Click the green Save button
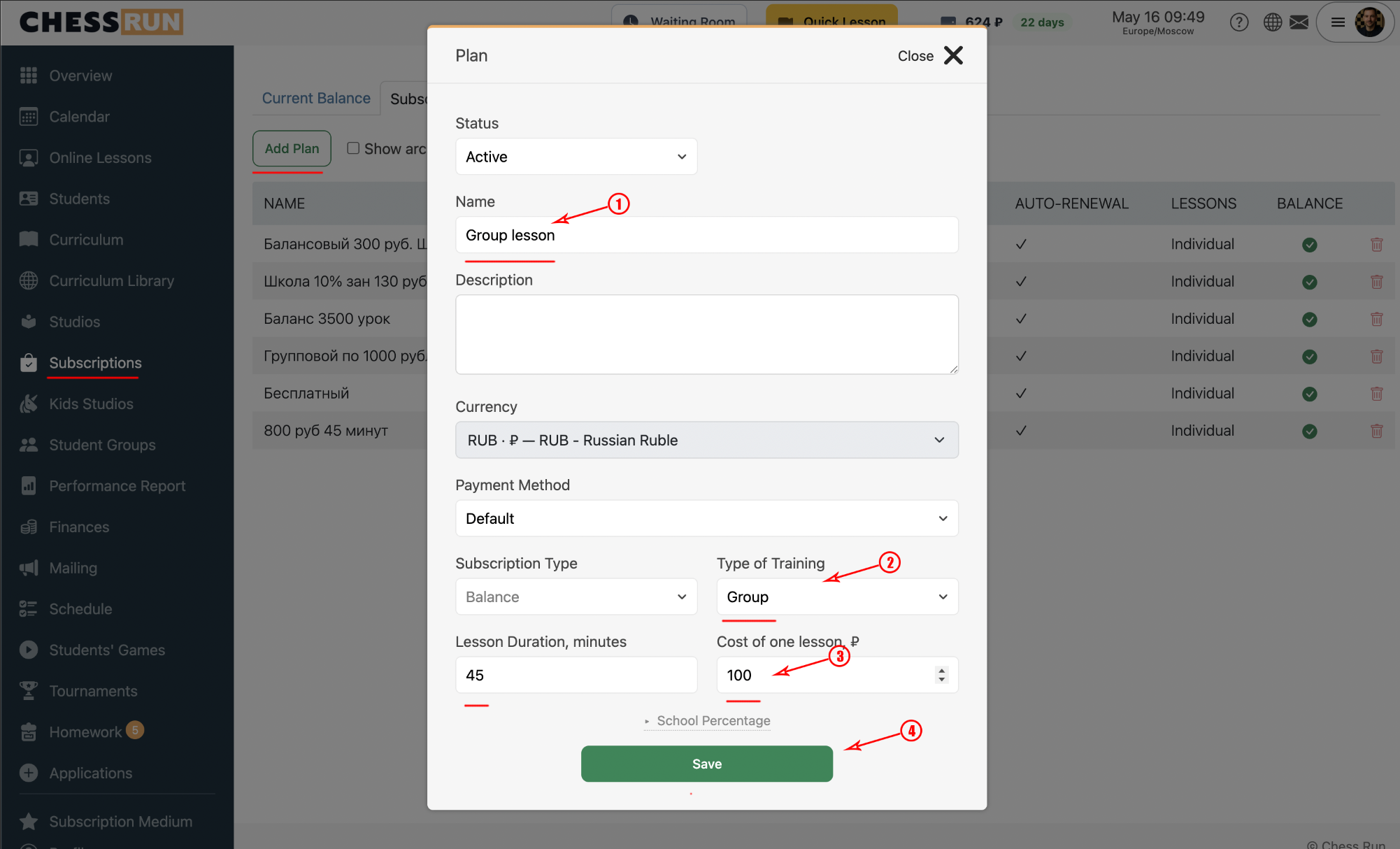The height and width of the screenshot is (849, 1400). [x=706, y=764]
